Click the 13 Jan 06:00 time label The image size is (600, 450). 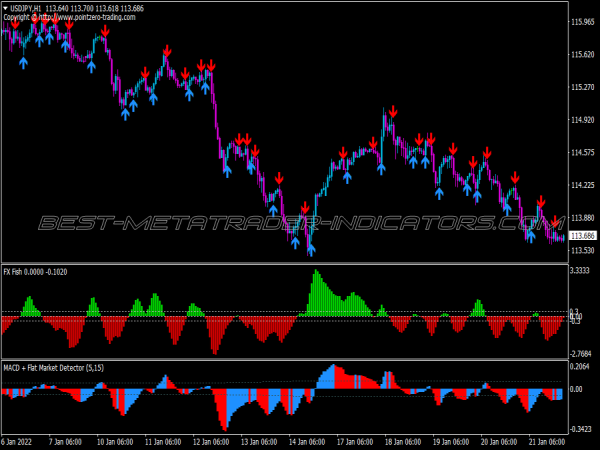[259, 442]
